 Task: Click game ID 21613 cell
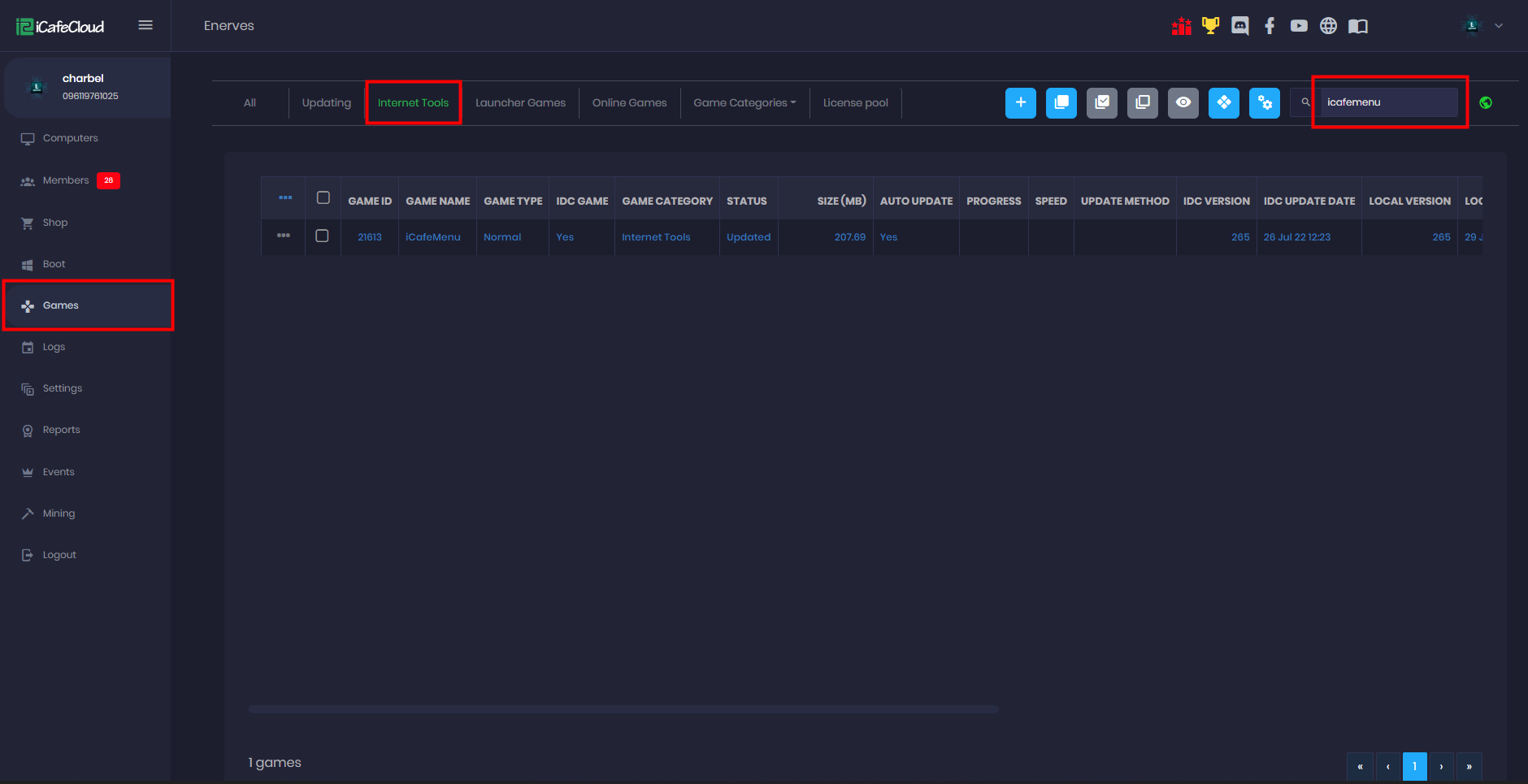(x=370, y=237)
